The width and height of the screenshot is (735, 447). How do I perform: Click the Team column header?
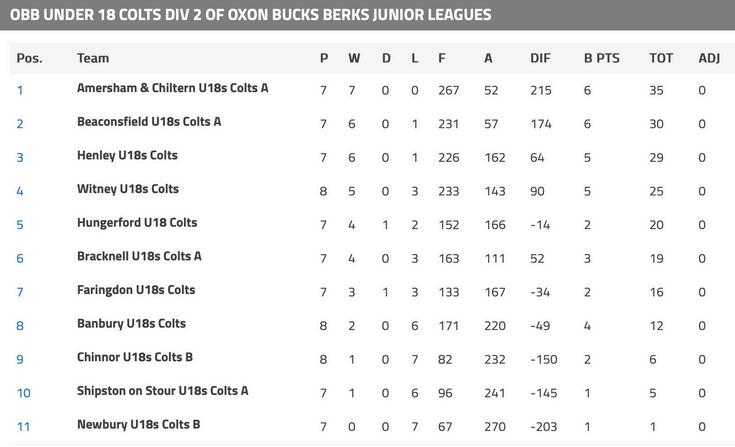coord(93,58)
